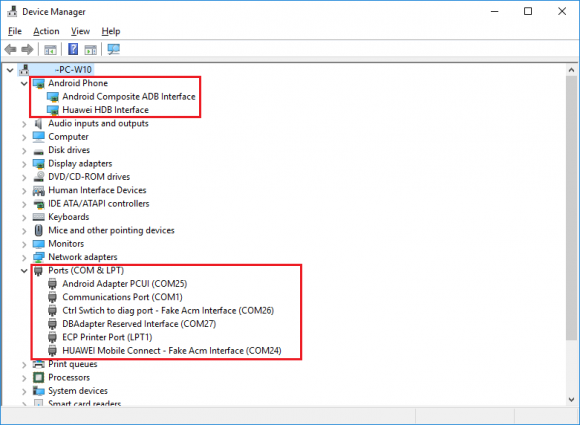Select HUAWEI Mobile Connect - Fake Acm Interface (COM24)
This screenshot has height=425, width=580.
tap(172, 351)
